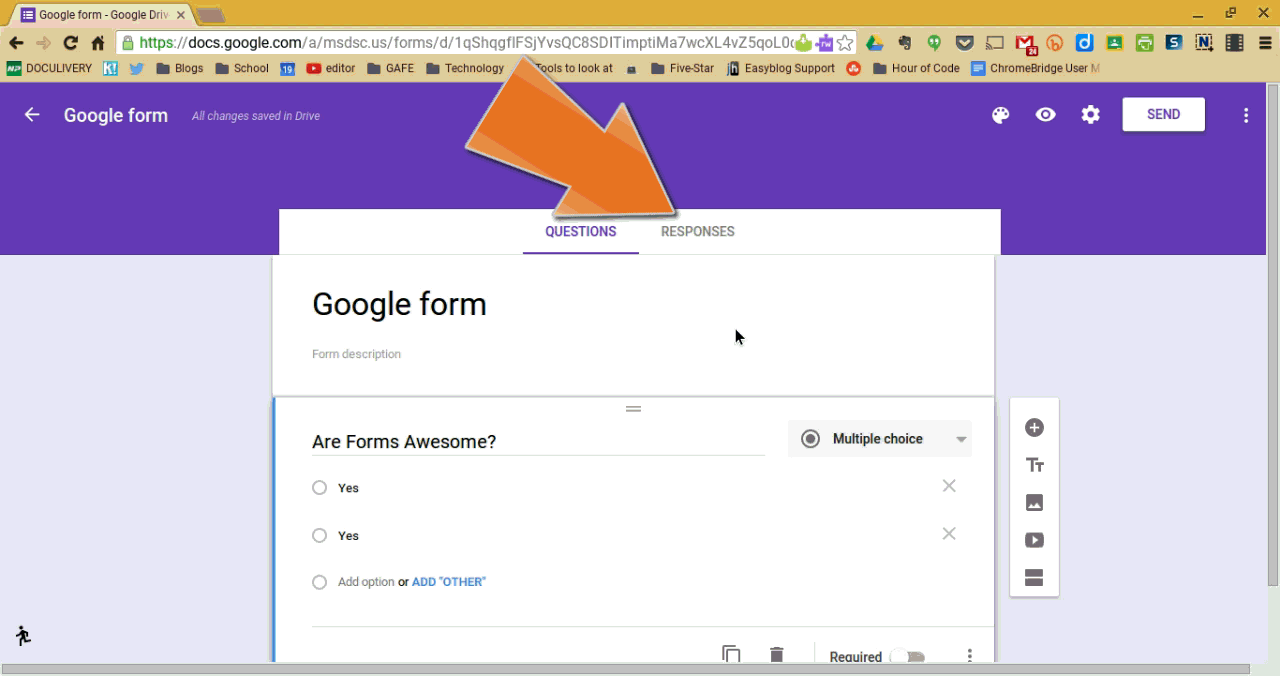Switch to the RESPONSES tab
1280x676 pixels.
tap(697, 231)
